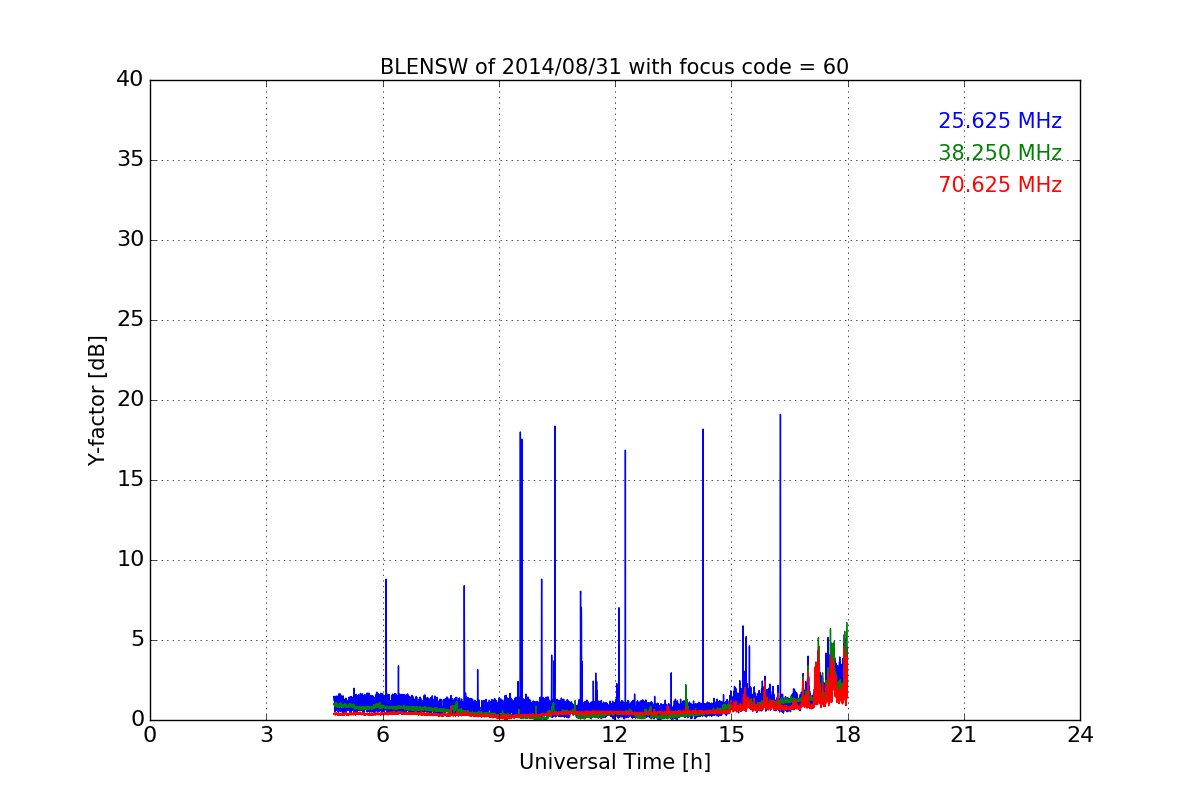Click x-axis tick label 18
1200x800 pixels.
(848, 735)
